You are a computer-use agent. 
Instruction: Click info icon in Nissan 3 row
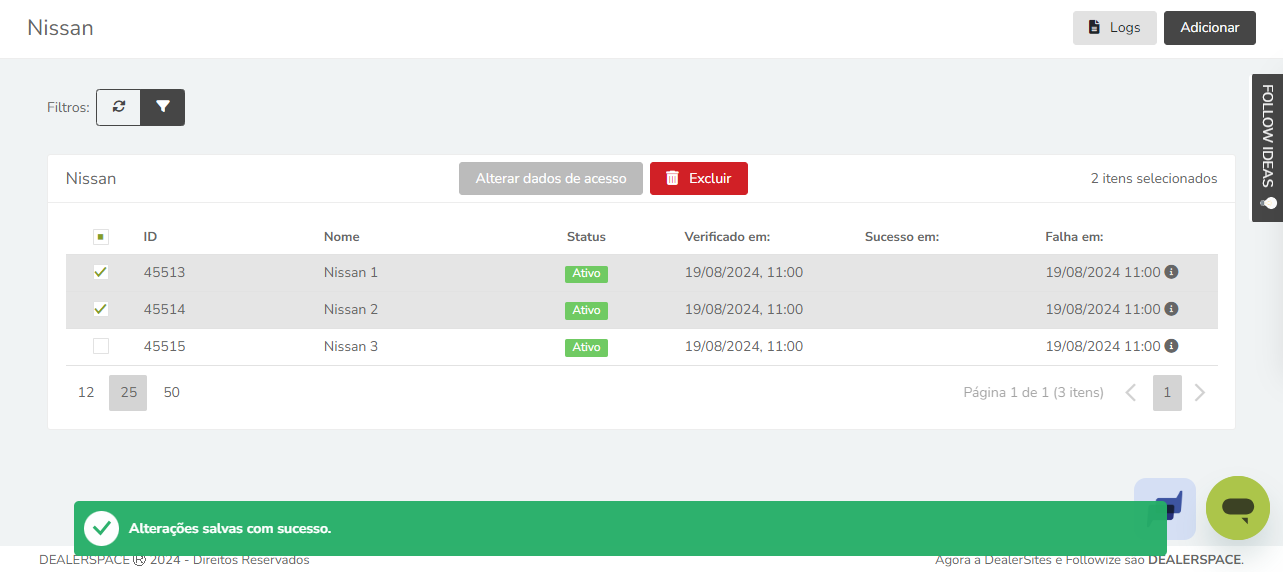coord(1171,346)
